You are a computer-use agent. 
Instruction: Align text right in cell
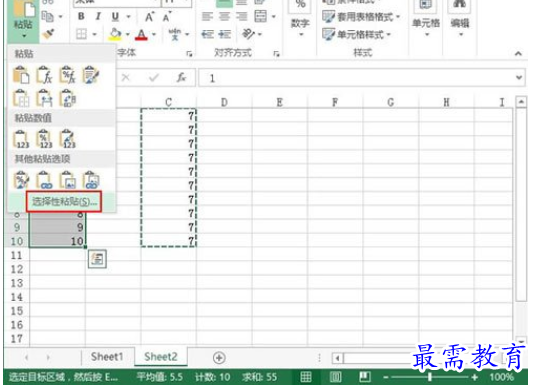[x=242, y=16]
